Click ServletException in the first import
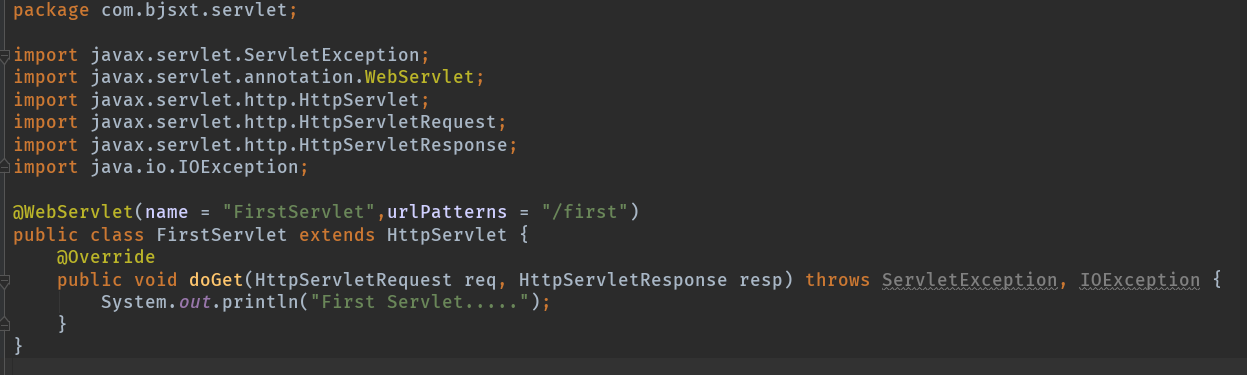 361,53
